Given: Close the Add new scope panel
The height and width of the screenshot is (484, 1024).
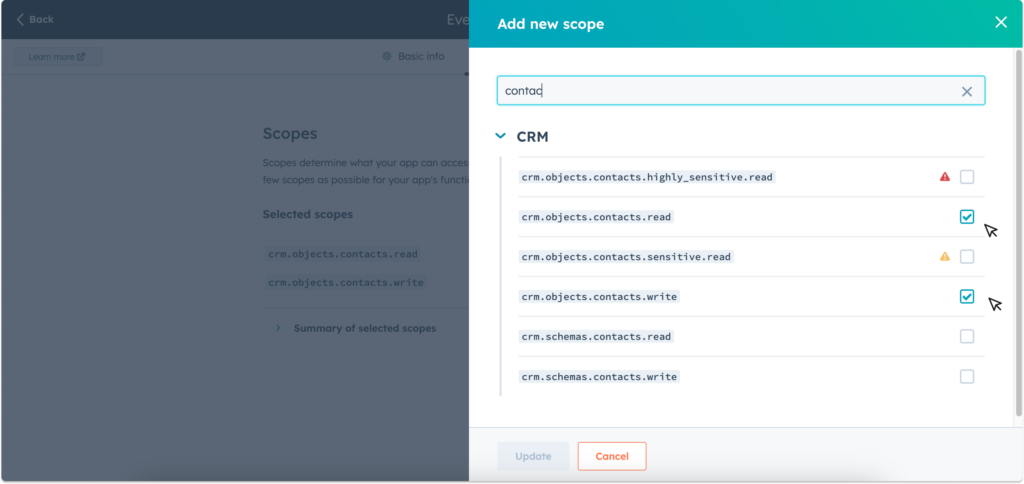Looking at the screenshot, I should (1001, 23).
